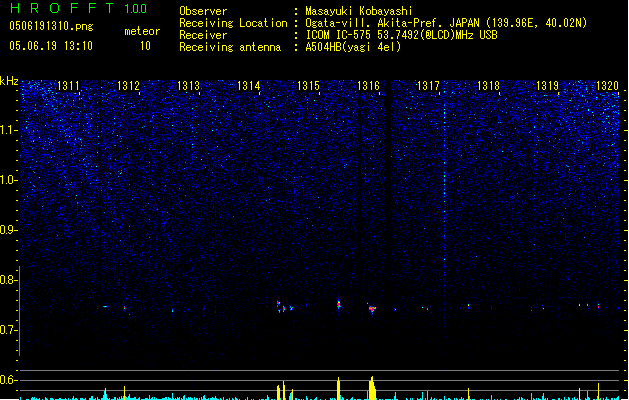Image resolution: width=629 pixels, height=400 pixels.
Task: Click the 0.8 kHz axis label
Action: pyautogui.click(x=9, y=280)
